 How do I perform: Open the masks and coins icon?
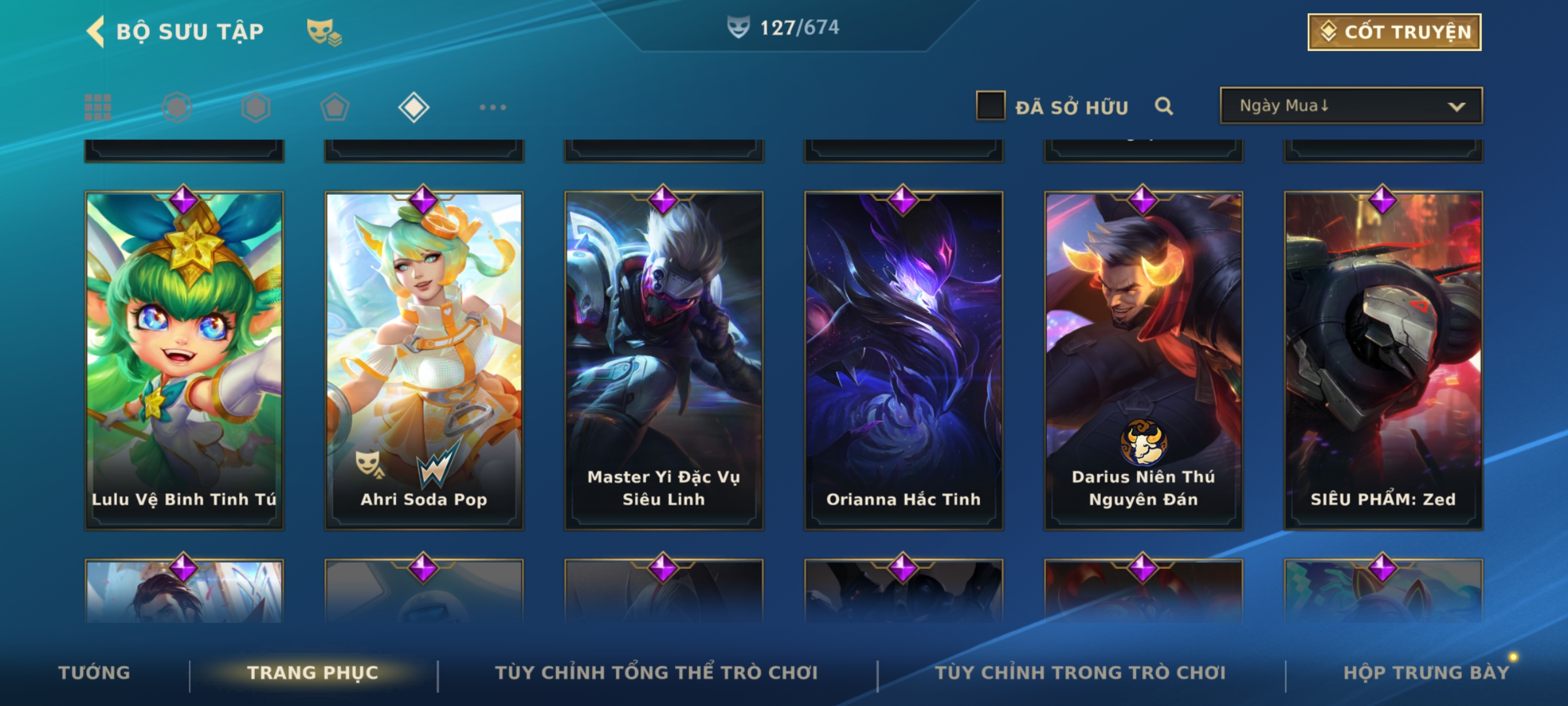(x=324, y=32)
